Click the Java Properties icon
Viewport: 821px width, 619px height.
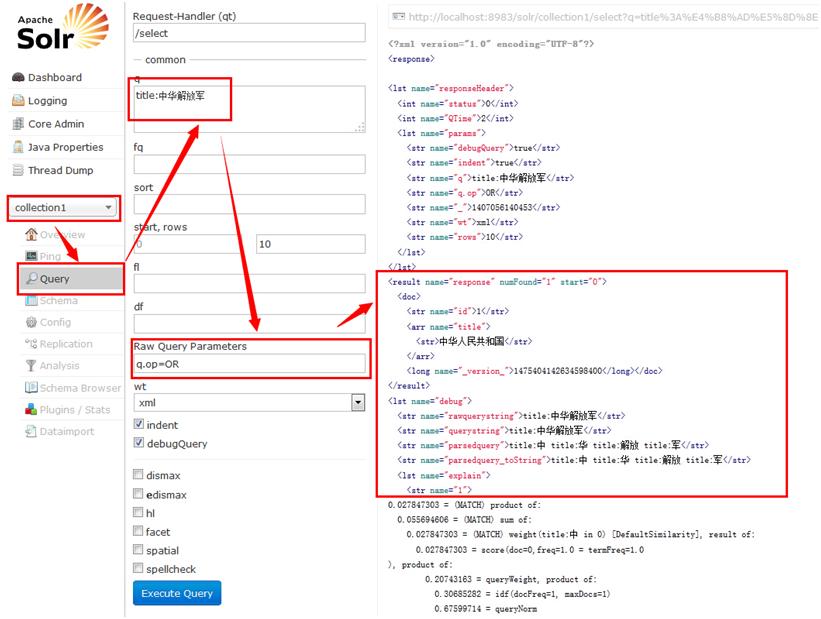pyautogui.click(x=18, y=147)
